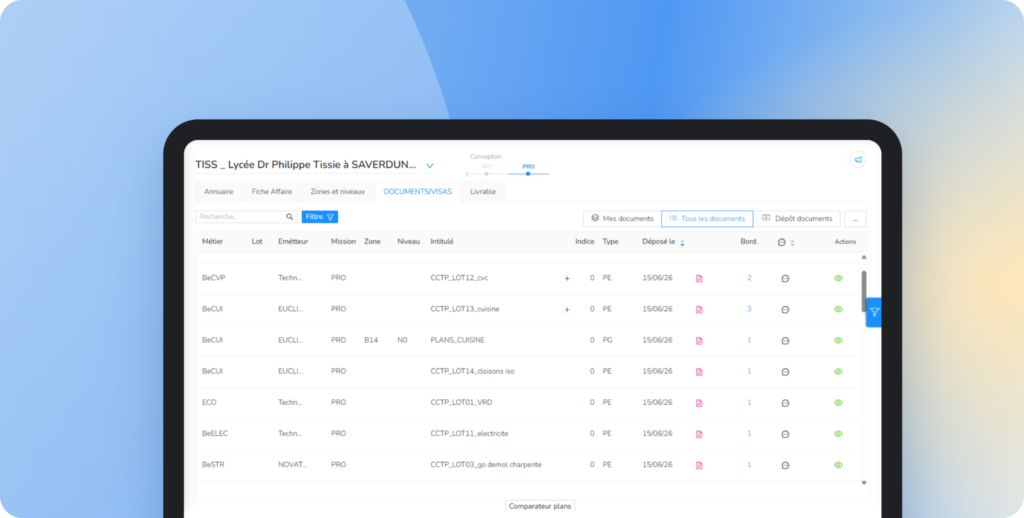Click the search magnifier icon
1024x518 pixels.
289,217
